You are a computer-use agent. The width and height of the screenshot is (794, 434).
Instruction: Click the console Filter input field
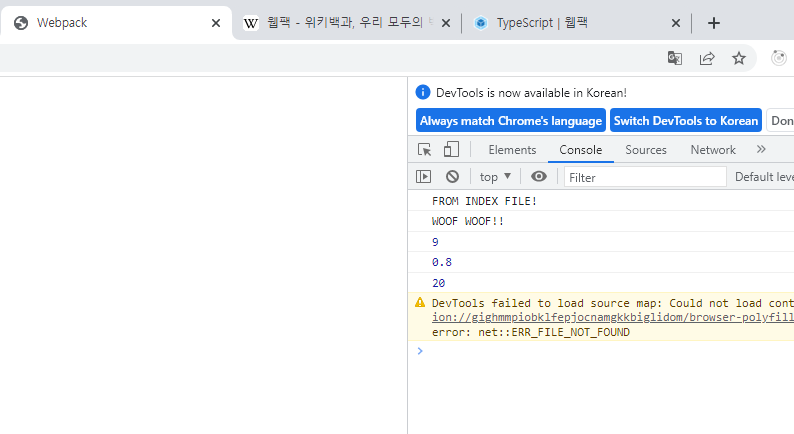645,177
